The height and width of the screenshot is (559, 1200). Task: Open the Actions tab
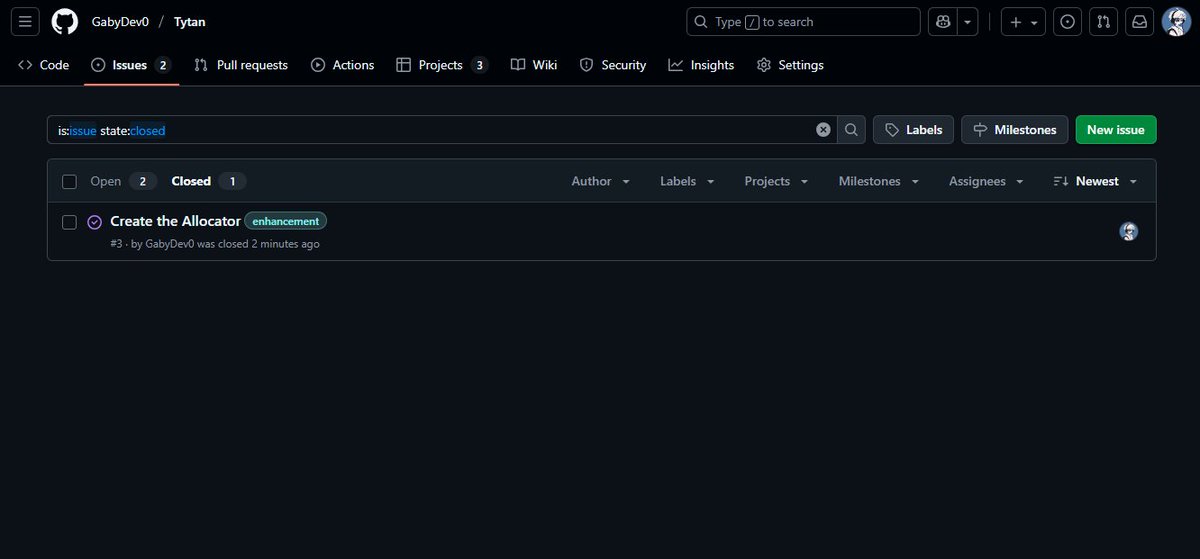[343, 65]
